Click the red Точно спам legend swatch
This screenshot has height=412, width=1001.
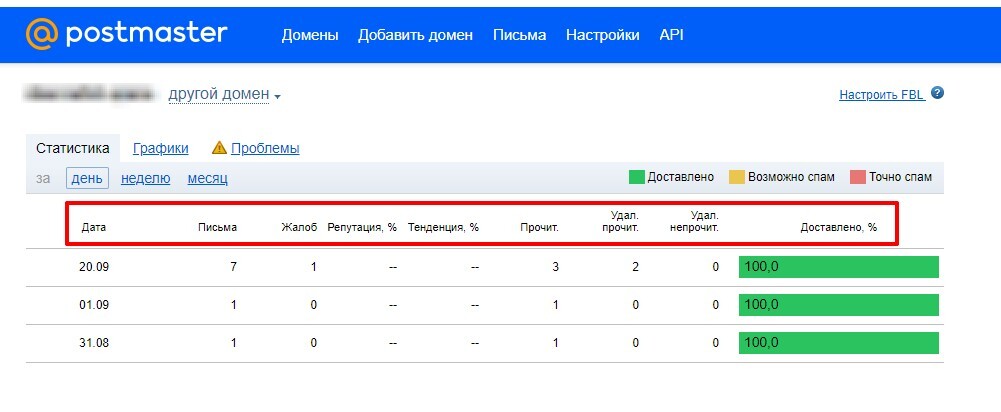click(857, 177)
